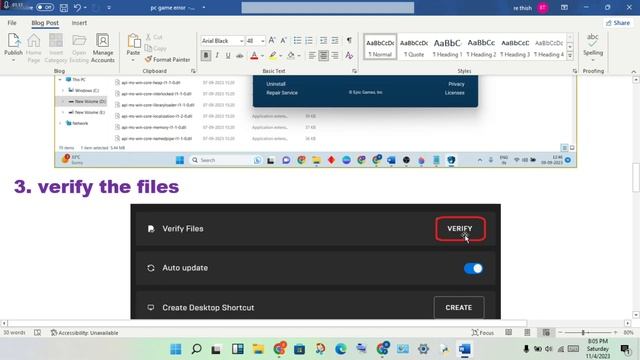Apply the Normal style
The height and width of the screenshot is (360, 640).
pos(380,47)
